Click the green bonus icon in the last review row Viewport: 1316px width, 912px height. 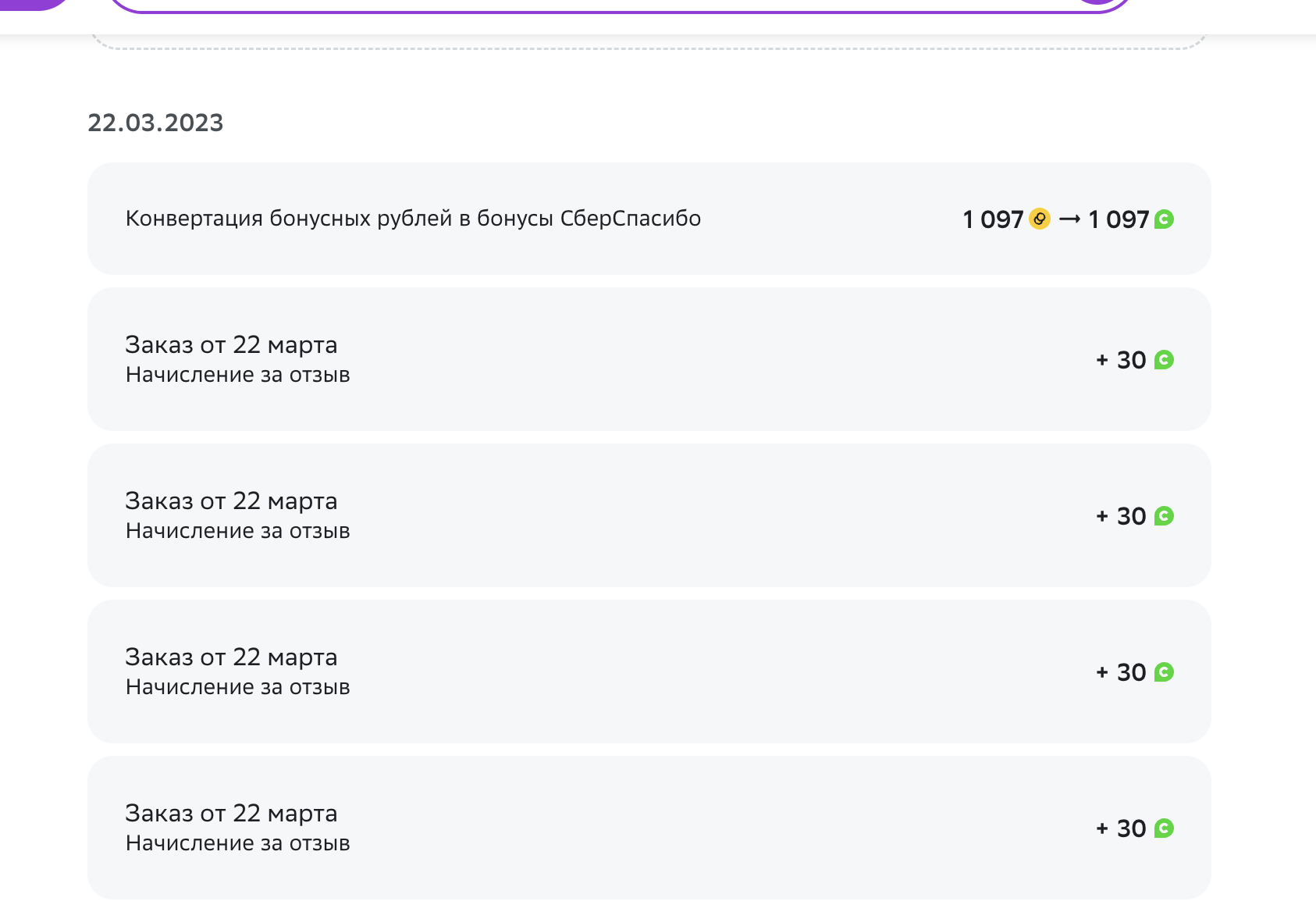pos(1164,828)
